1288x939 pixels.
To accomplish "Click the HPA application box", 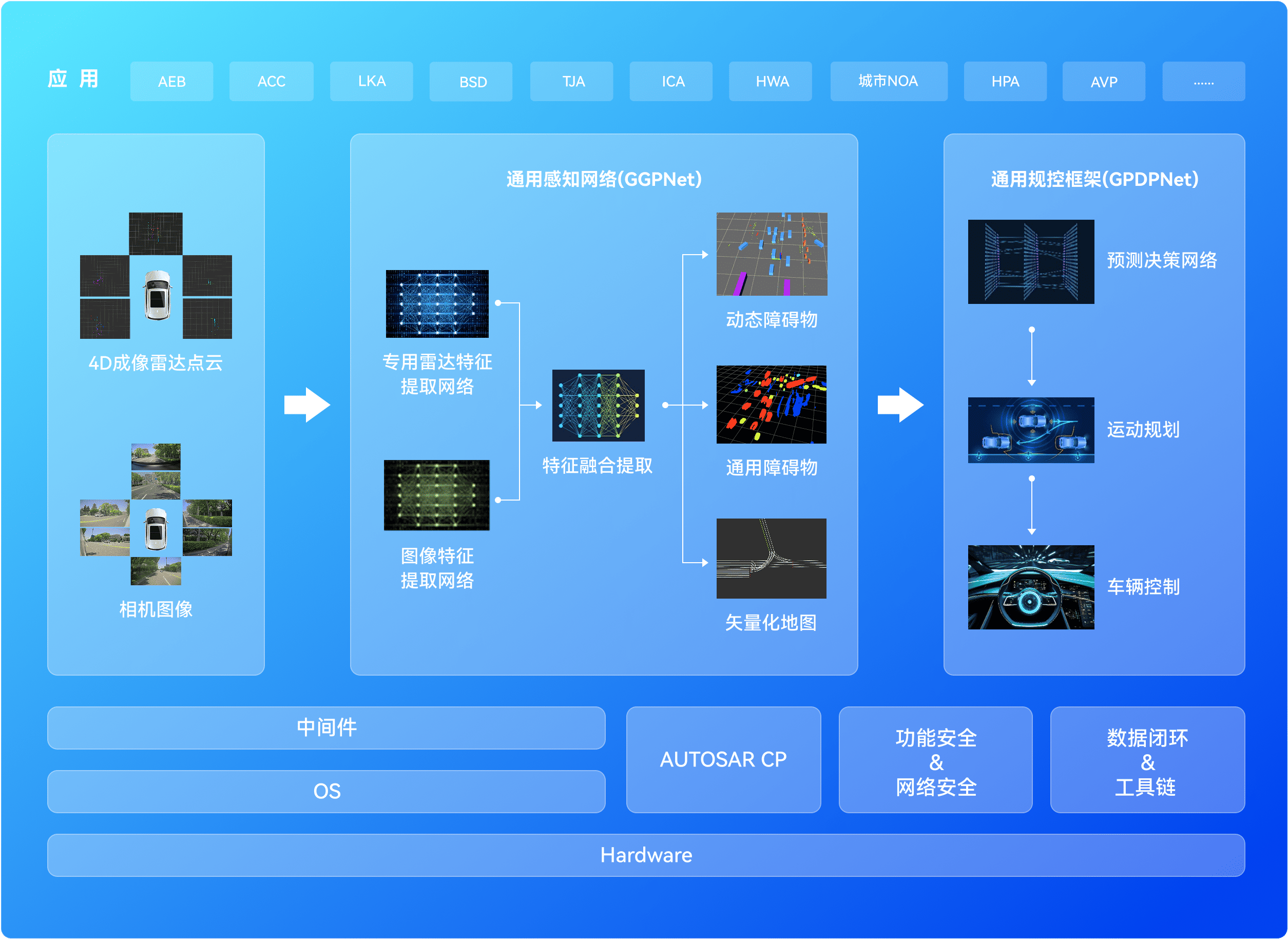I will coord(1006,81).
